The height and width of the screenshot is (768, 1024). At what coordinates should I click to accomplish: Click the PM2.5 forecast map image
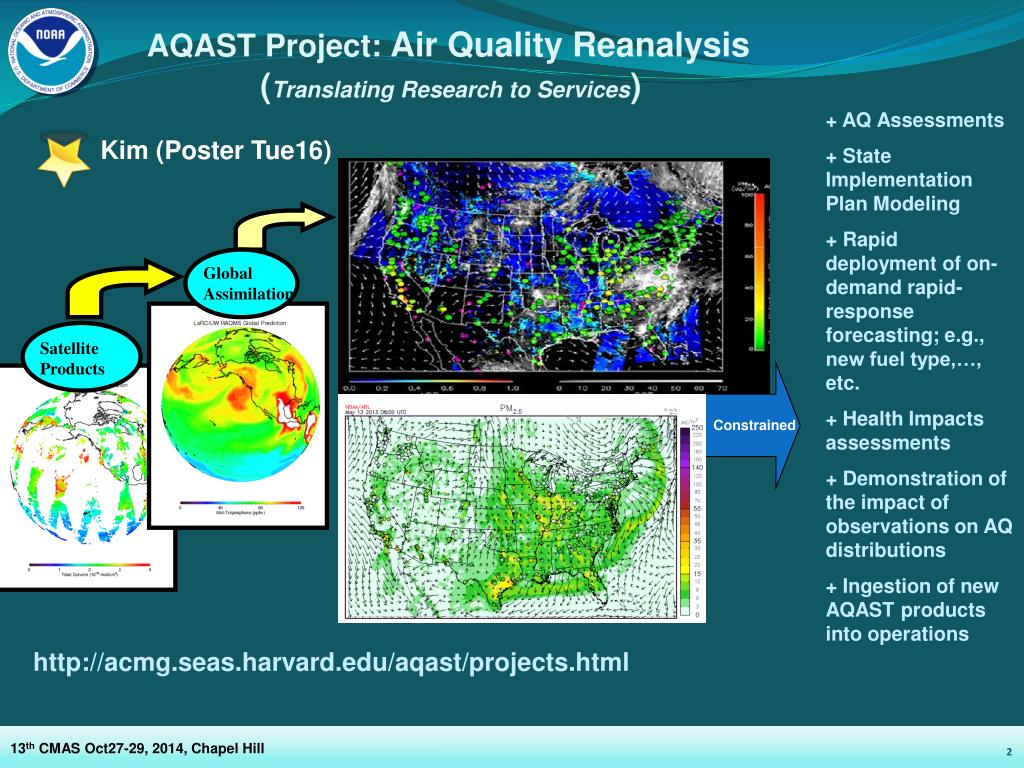tap(522, 509)
